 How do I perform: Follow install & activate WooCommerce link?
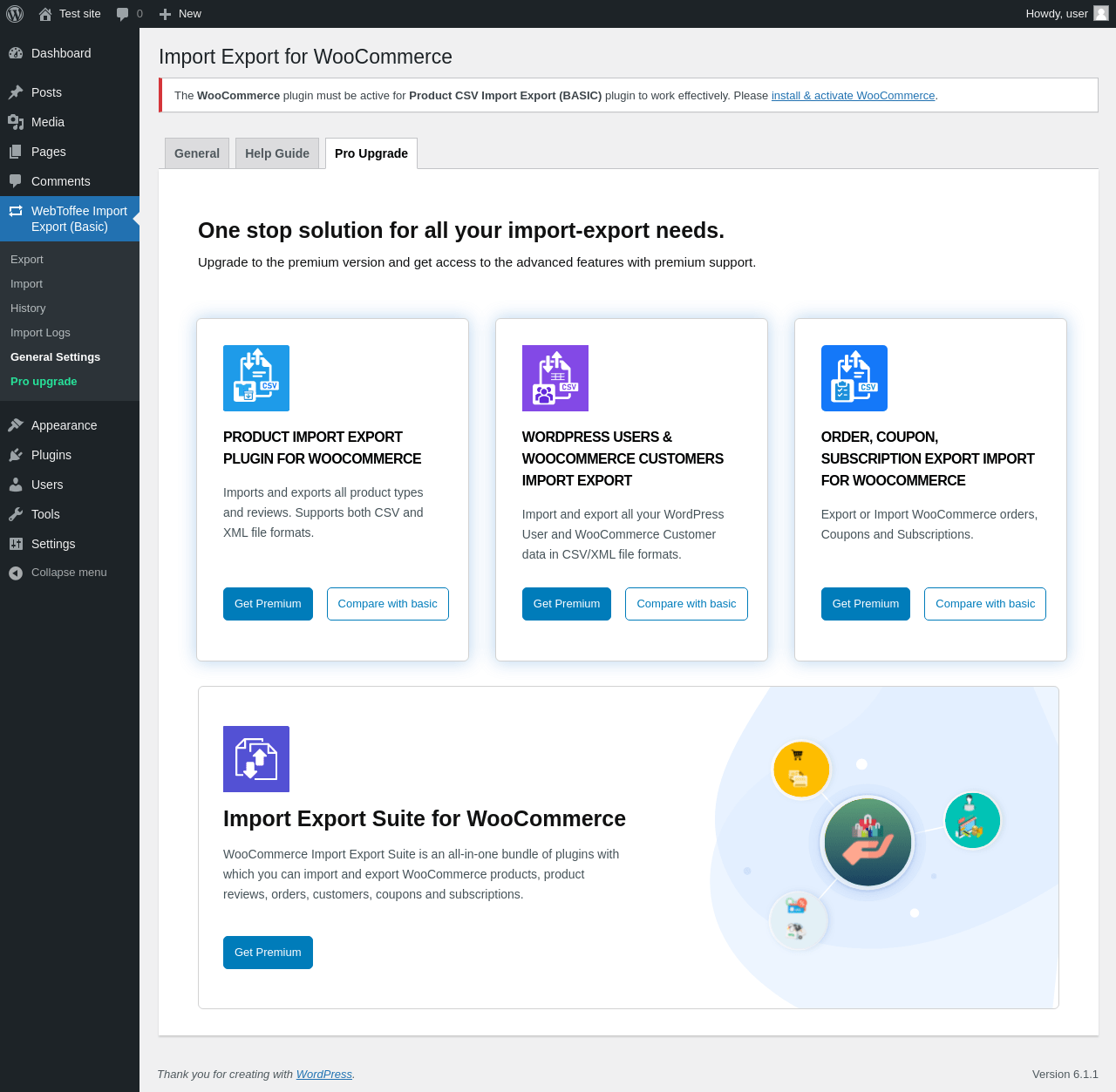tap(853, 96)
